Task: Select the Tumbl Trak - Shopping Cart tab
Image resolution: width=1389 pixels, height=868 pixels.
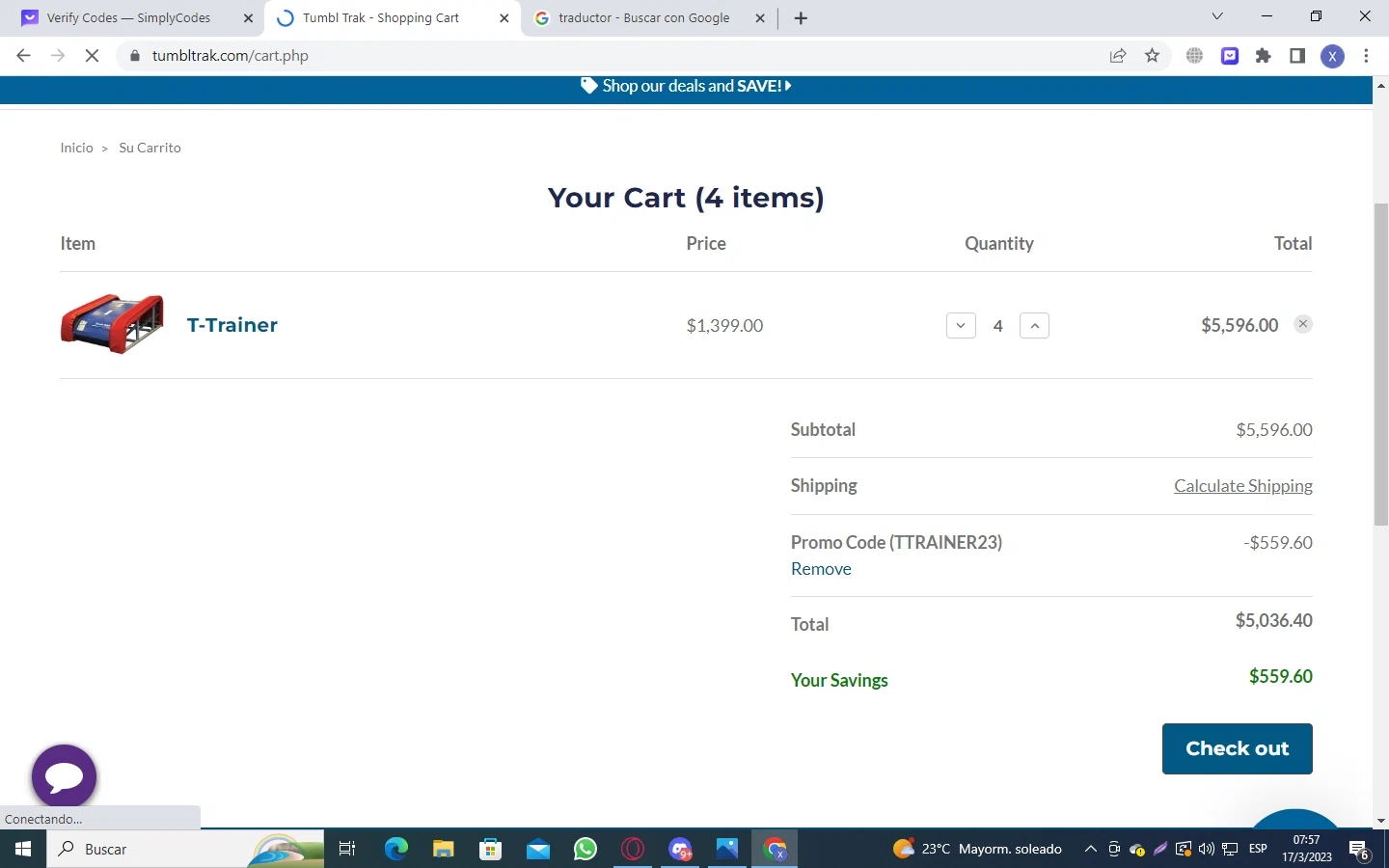Action: (380, 18)
